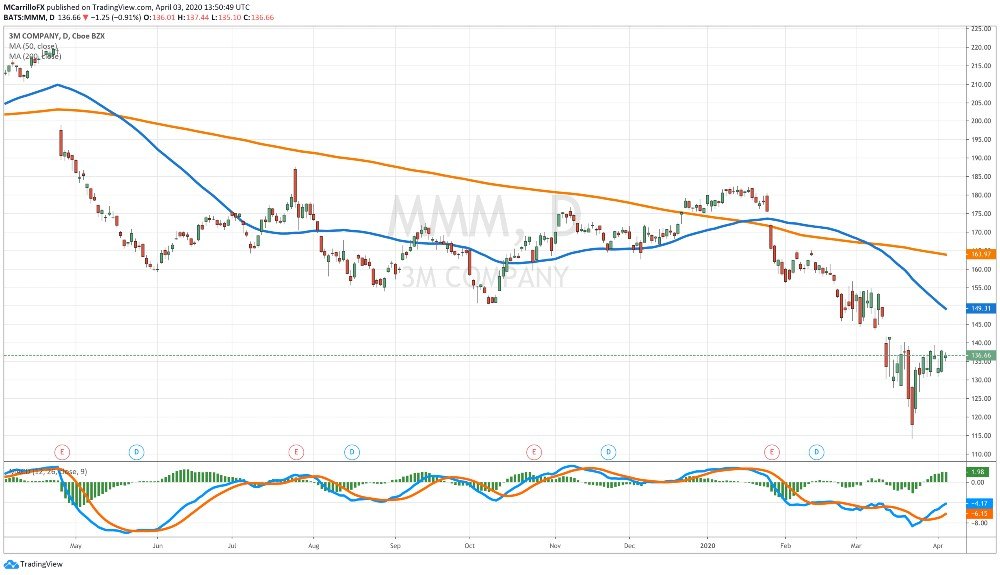
Task: Open the earnings marker just before May
Action: pyautogui.click(x=62, y=452)
